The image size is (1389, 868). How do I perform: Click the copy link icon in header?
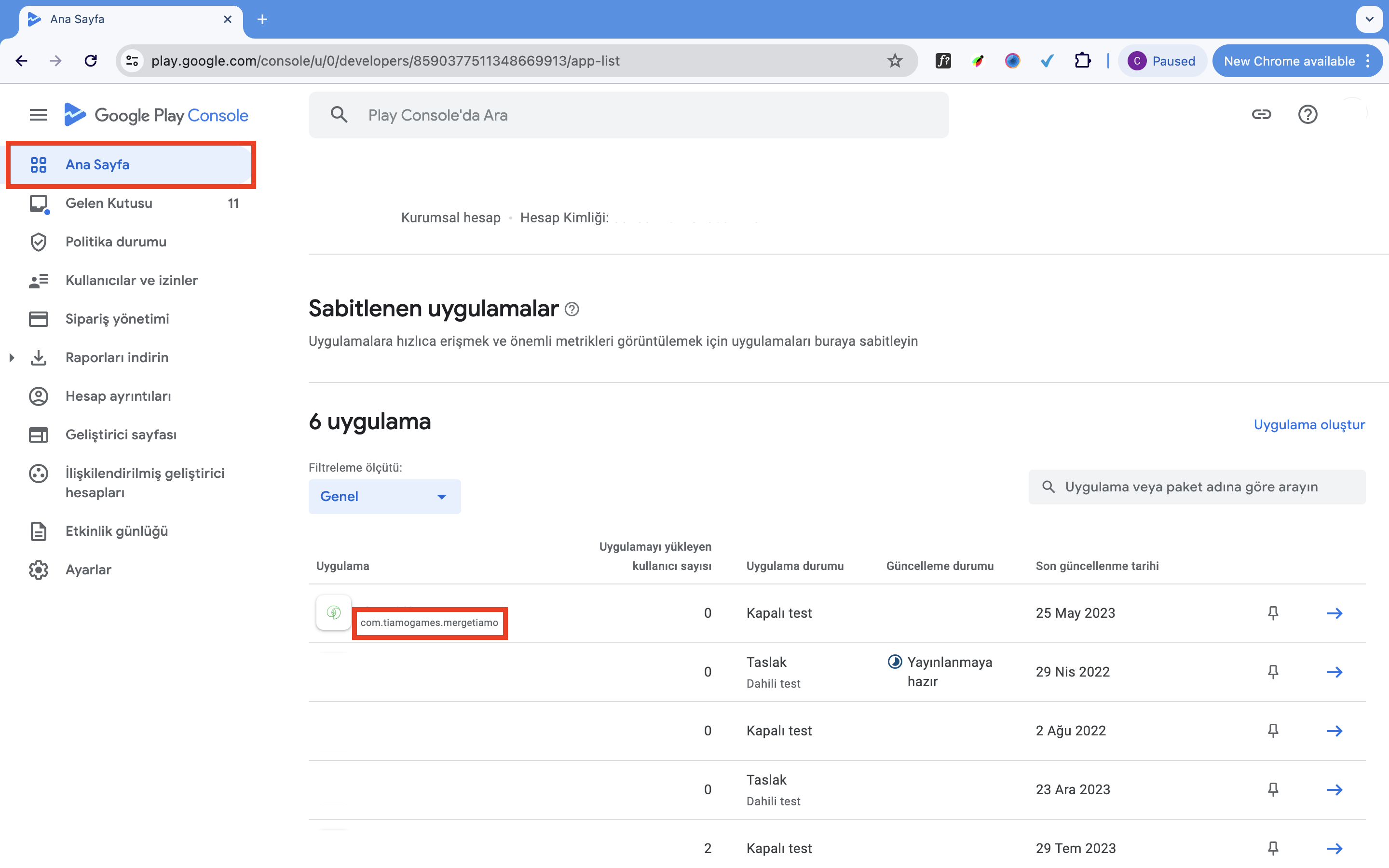pyautogui.click(x=1261, y=114)
